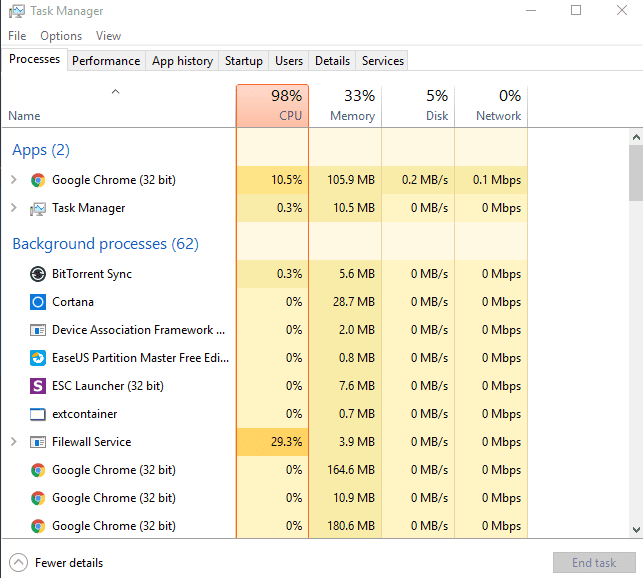Viewport: 643px width, 578px height.
Task: Select the Processes tab
Action: tap(34, 59)
